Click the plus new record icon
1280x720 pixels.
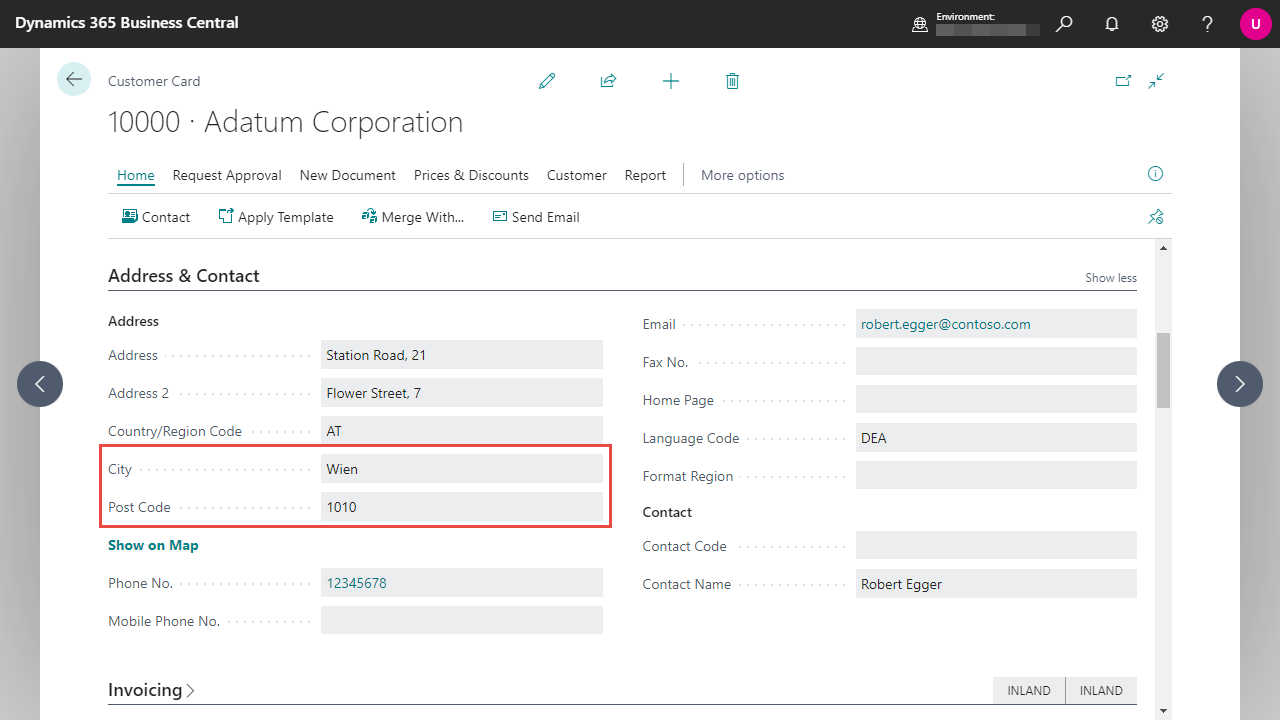click(671, 81)
